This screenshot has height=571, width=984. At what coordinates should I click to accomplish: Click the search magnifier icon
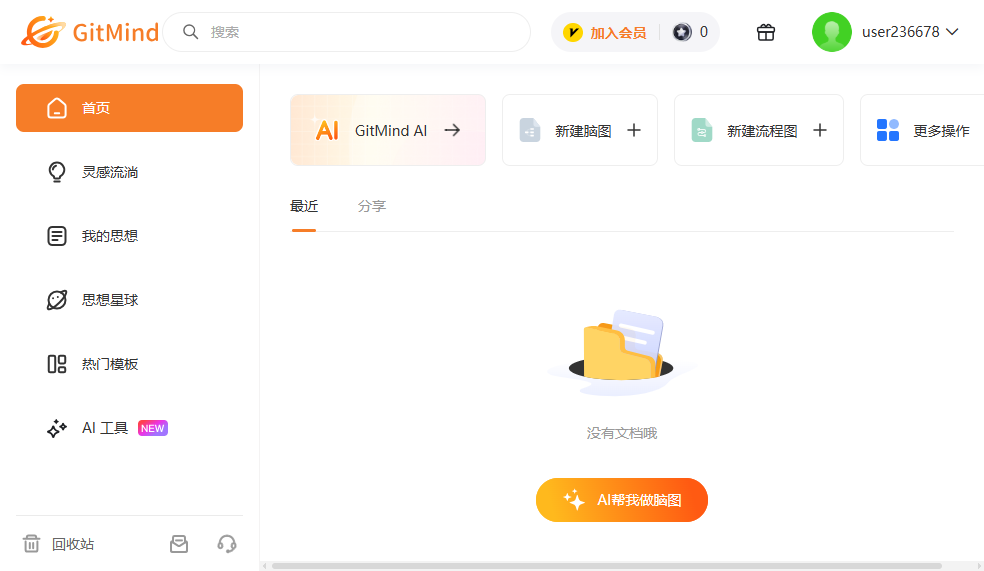pos(190,32)
